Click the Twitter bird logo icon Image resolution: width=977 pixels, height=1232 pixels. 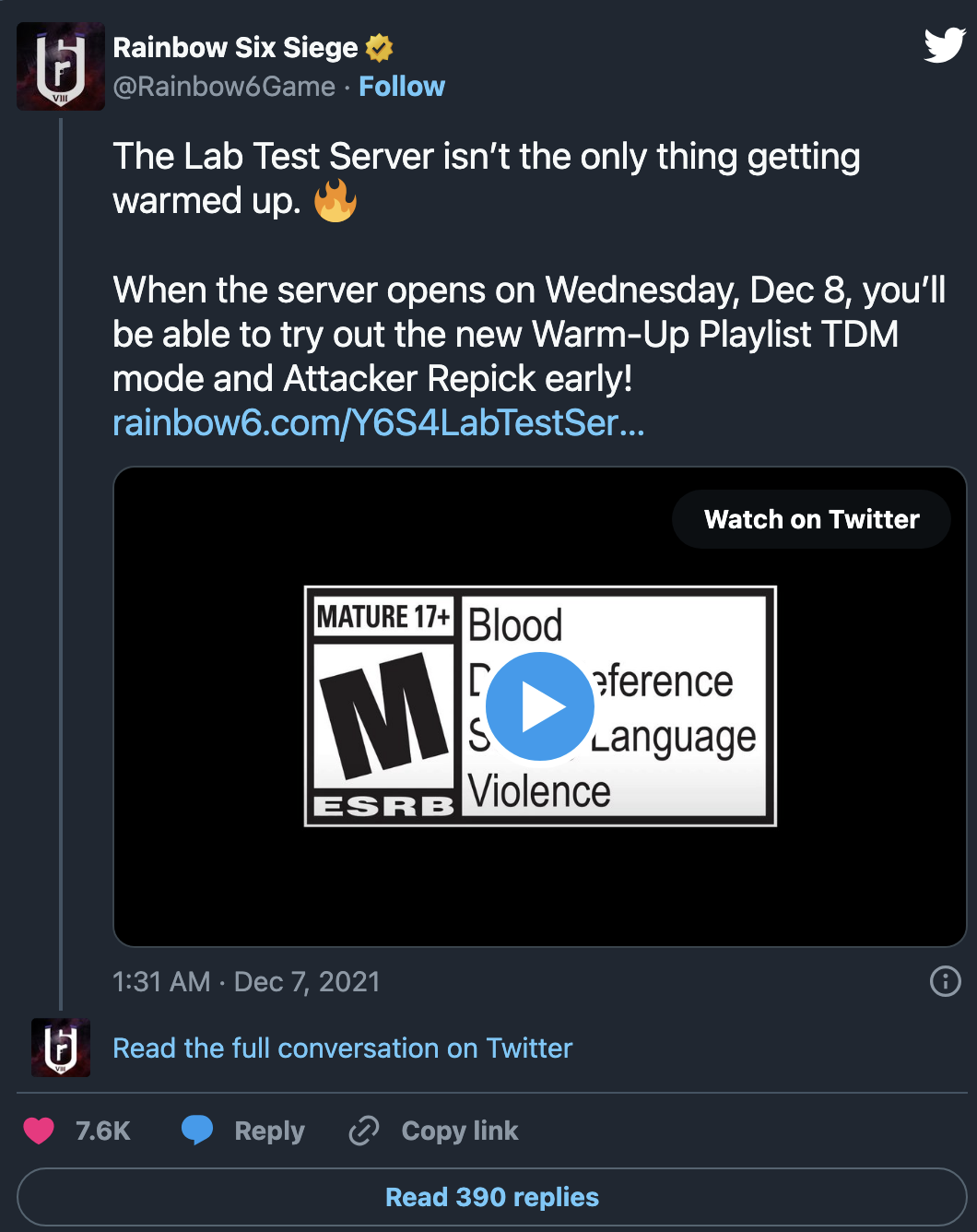(x=945, y=44)
